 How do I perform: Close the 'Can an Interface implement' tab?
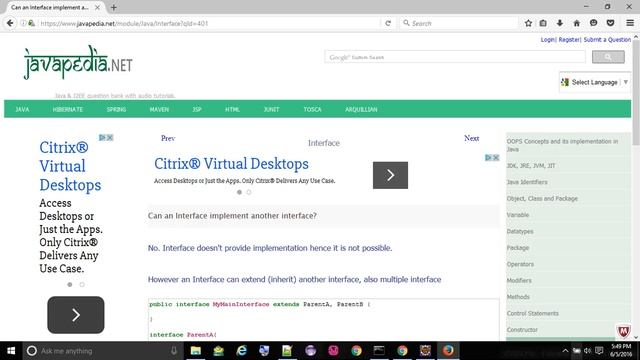point(97,7)
